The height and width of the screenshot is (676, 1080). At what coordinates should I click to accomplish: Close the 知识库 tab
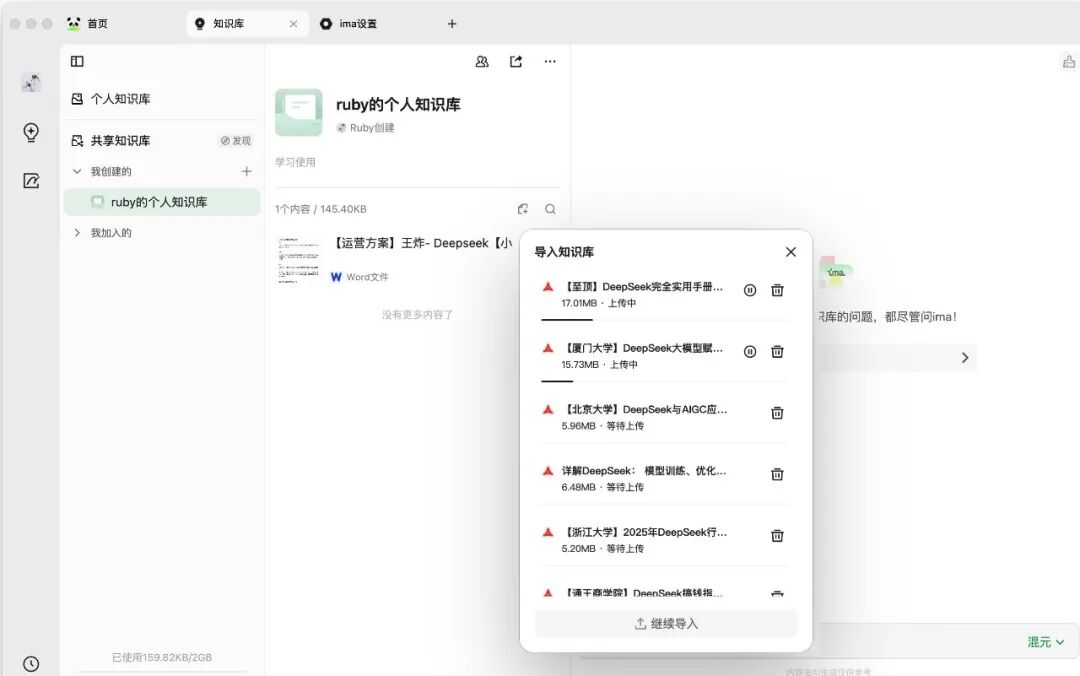293,23
